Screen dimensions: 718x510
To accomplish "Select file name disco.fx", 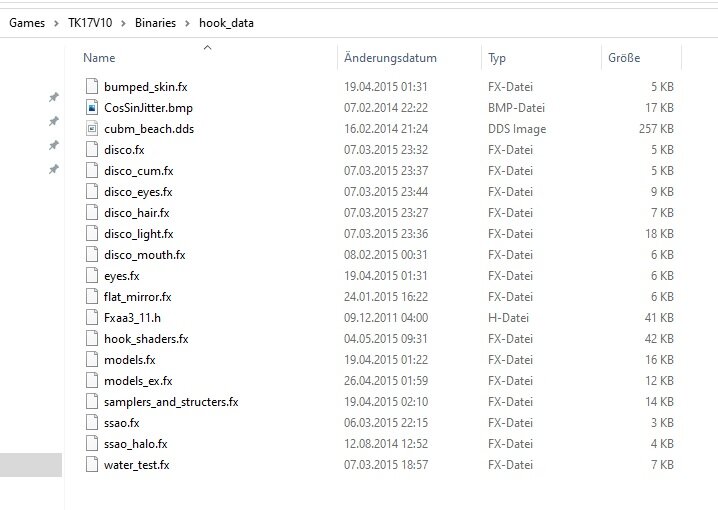I will [x=124, y=150].
